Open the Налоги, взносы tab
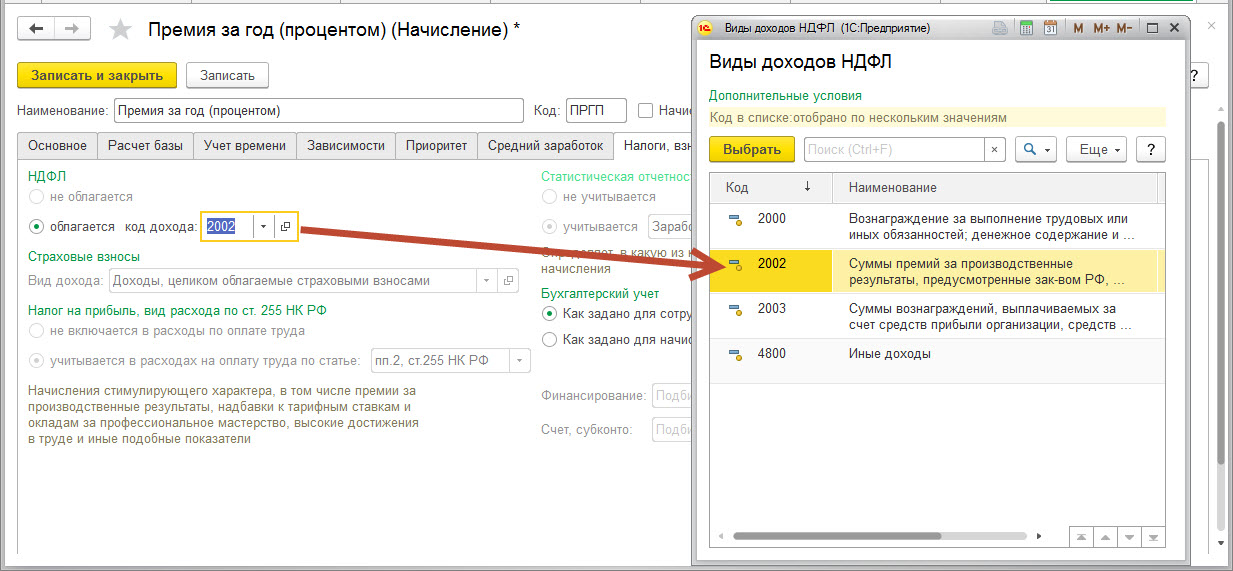This screenshot has width=1233, height=571. (x=654, y=145)
